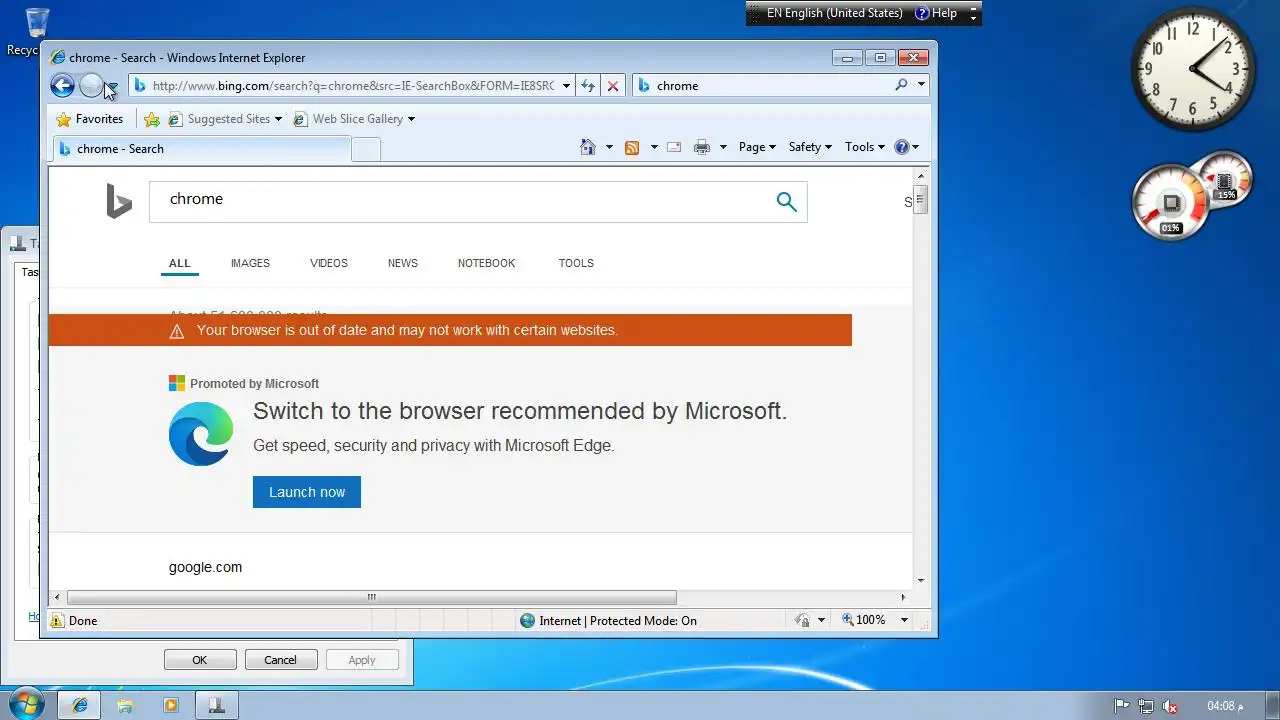Expand Suggested Sites dropdown arrow
Viewport: 1280px width, 720px height.
[278, 119]
